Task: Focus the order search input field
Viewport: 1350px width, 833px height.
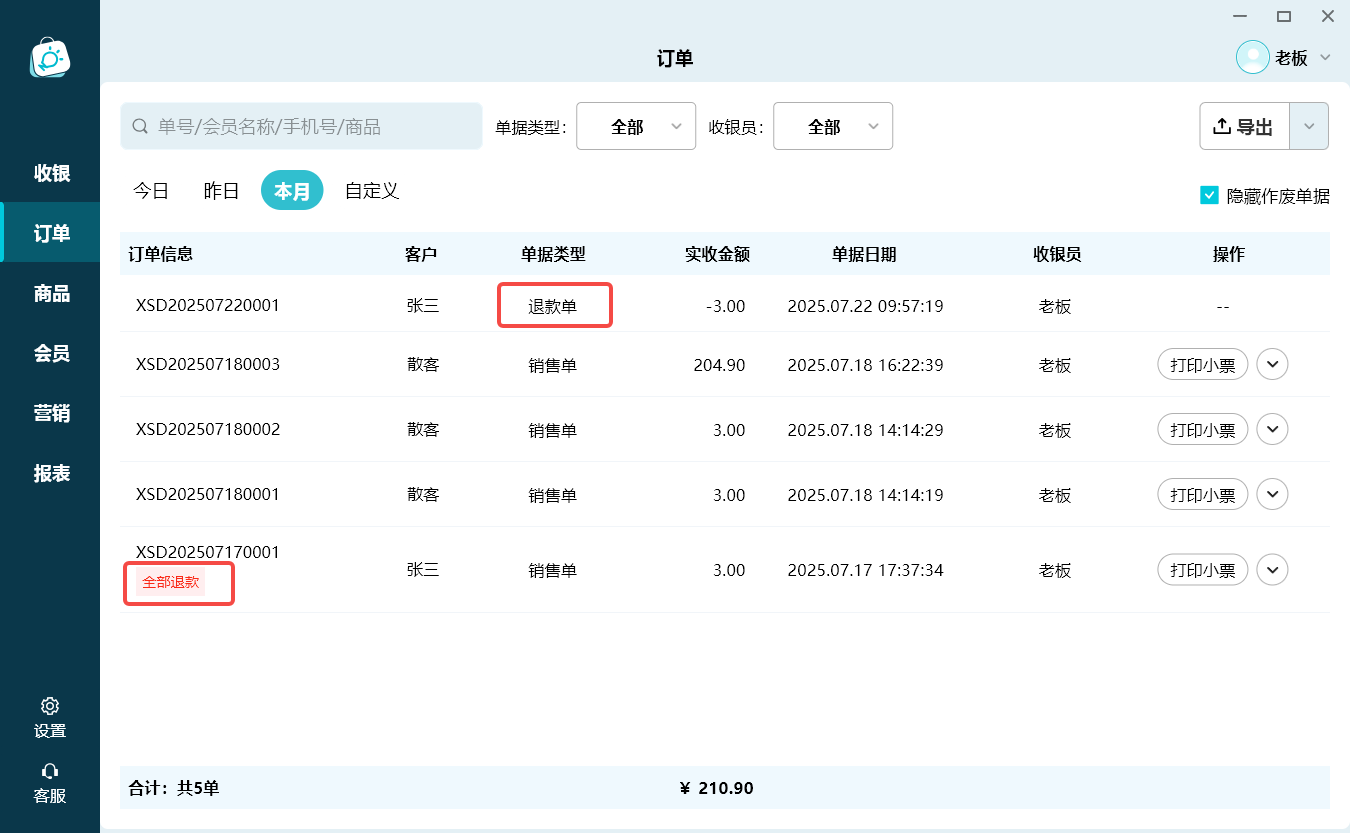Action: click(301, 126)
